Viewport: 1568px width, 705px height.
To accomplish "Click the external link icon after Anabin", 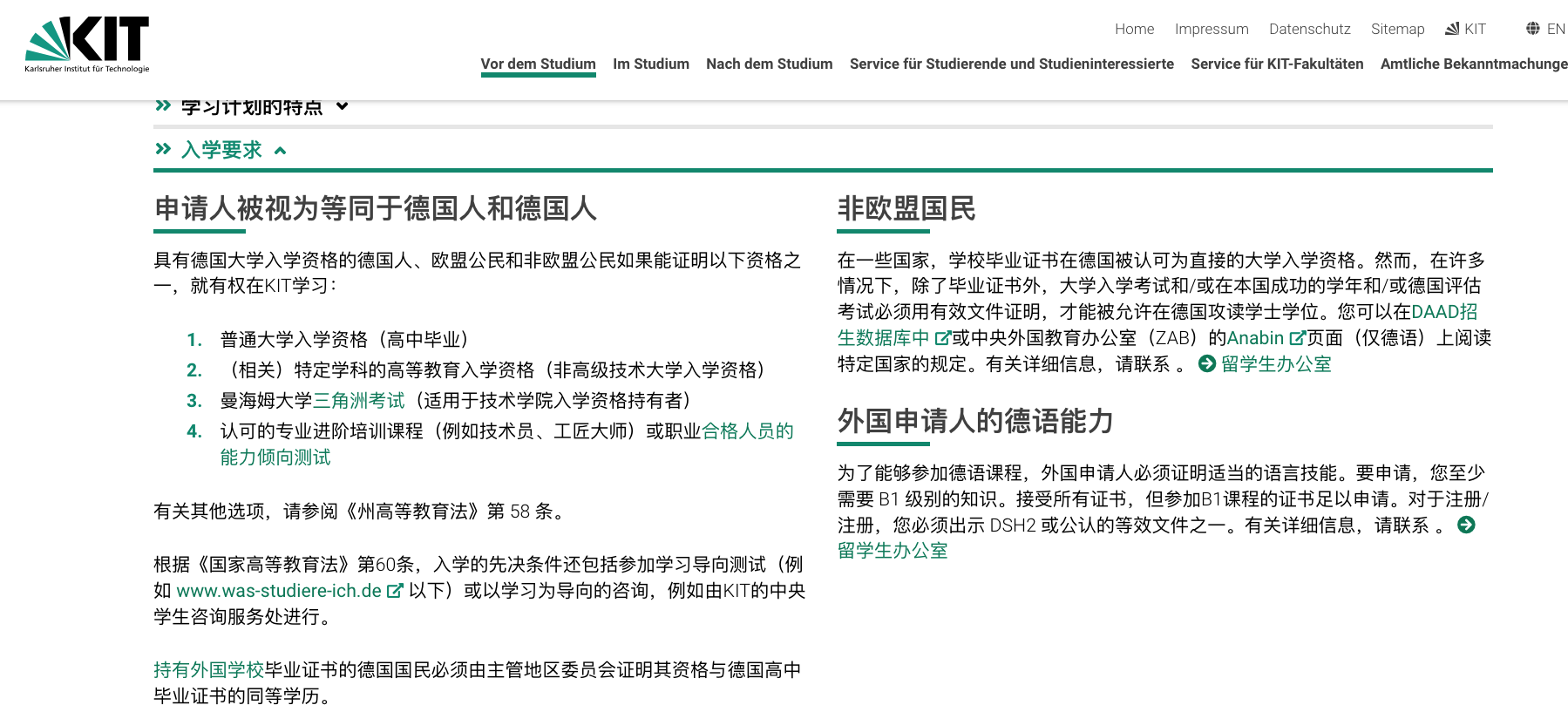I will point(1297,338).
